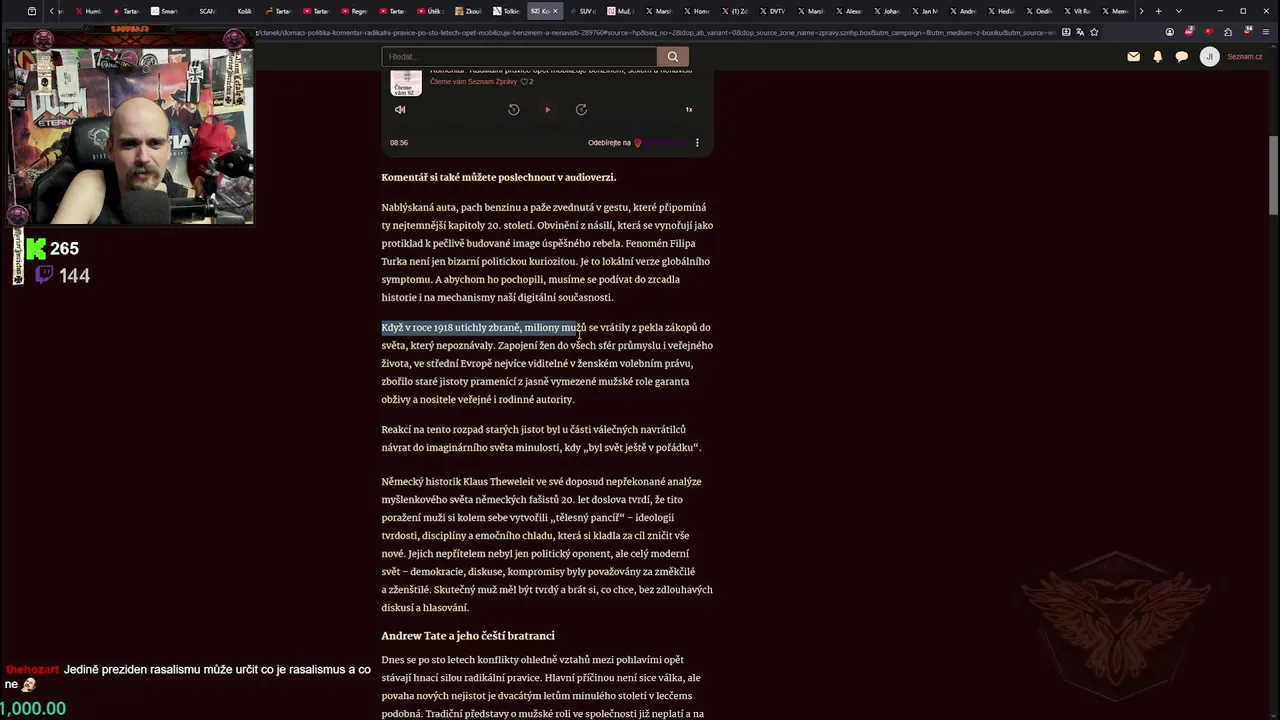Click chat username thehozart

point(33,670)
